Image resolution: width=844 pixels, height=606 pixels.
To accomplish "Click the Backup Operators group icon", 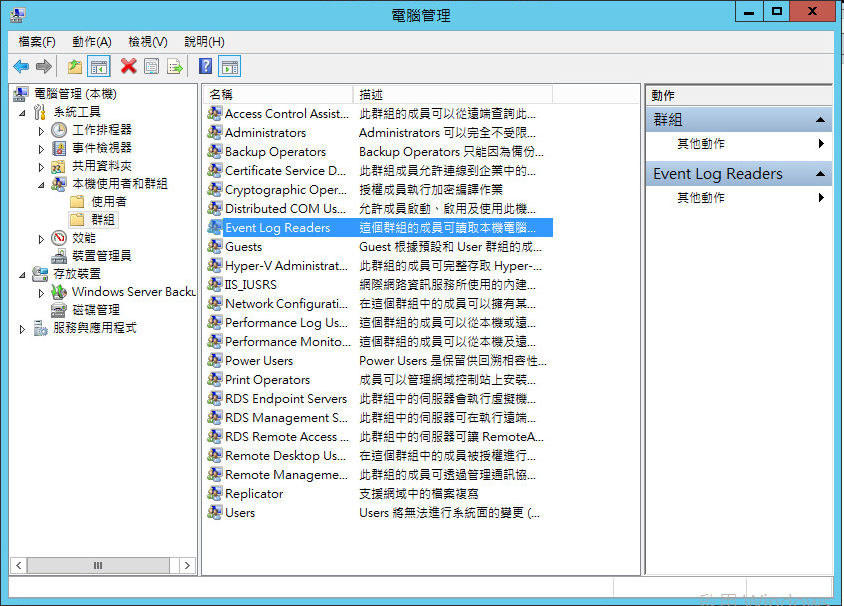I will (x=214, y=151).
